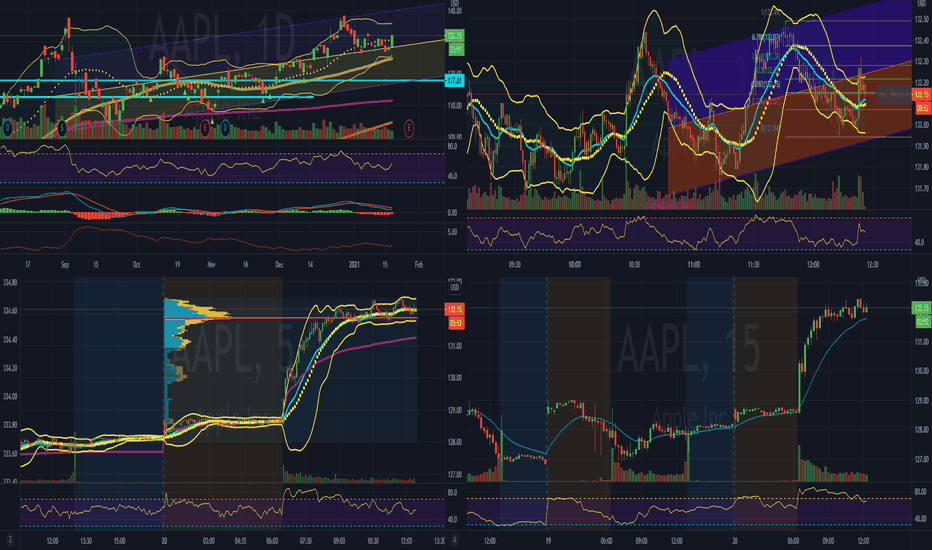Click the '13:30' label on the bottom-left time axis
932x550 pixels.
pos(438,540)
